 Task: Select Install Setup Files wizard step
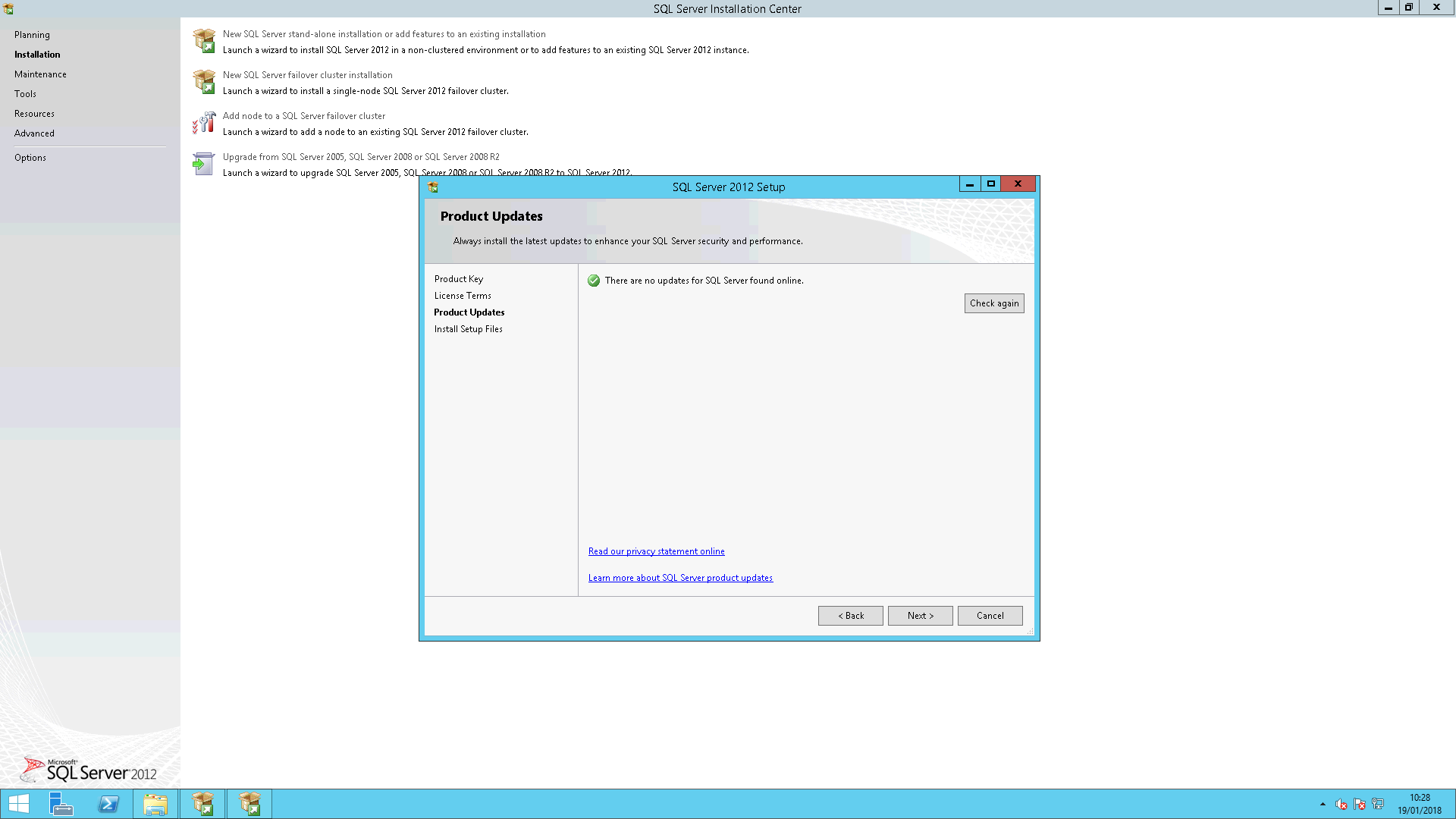[x=469, y=329]
